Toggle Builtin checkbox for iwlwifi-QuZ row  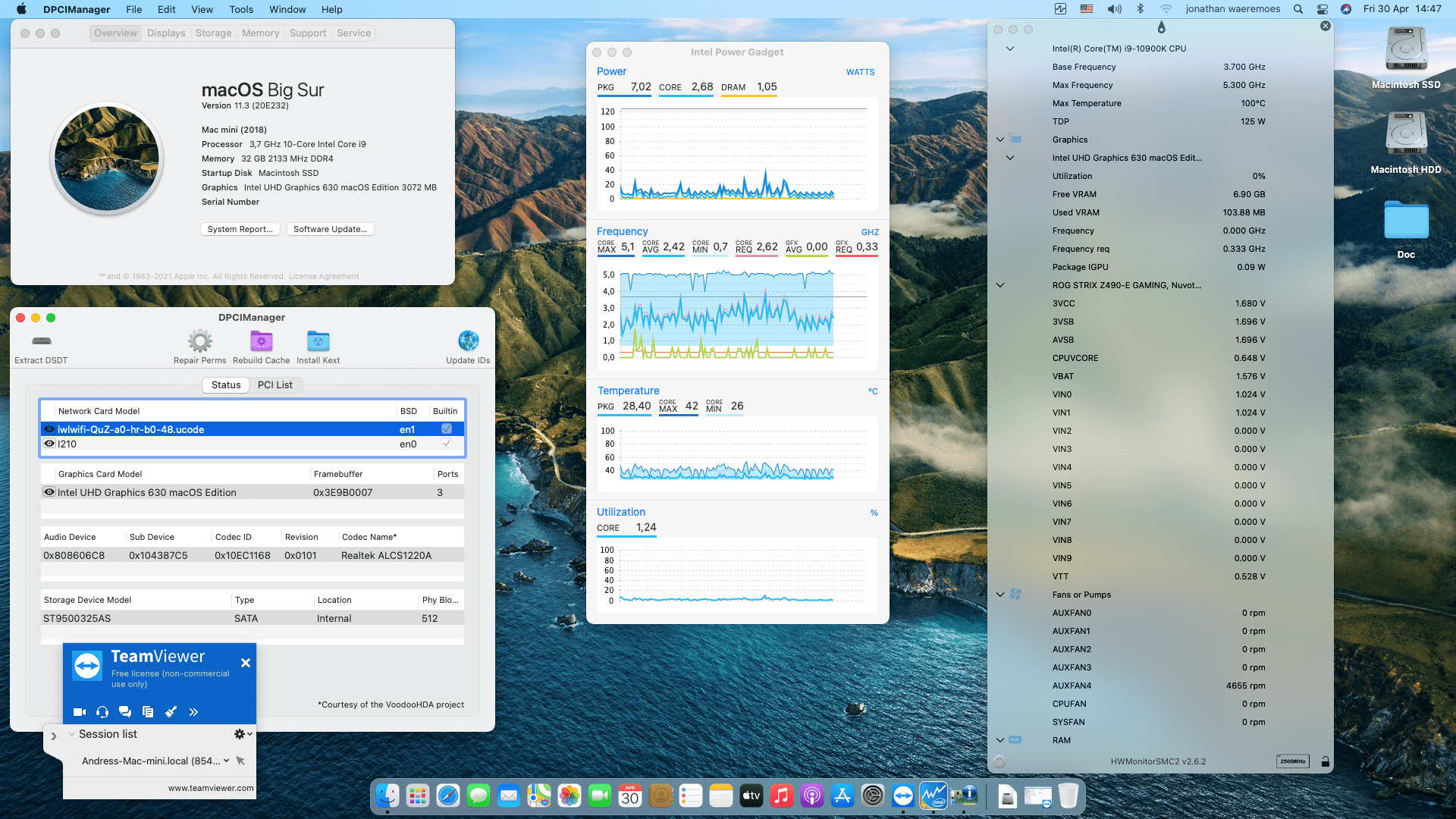click(447, 429)
